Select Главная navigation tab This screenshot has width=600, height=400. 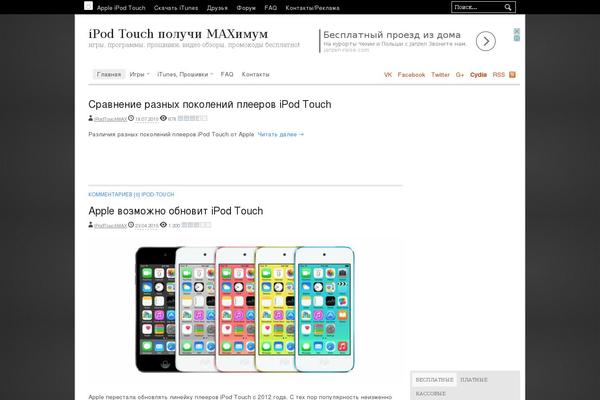point(109,74)
